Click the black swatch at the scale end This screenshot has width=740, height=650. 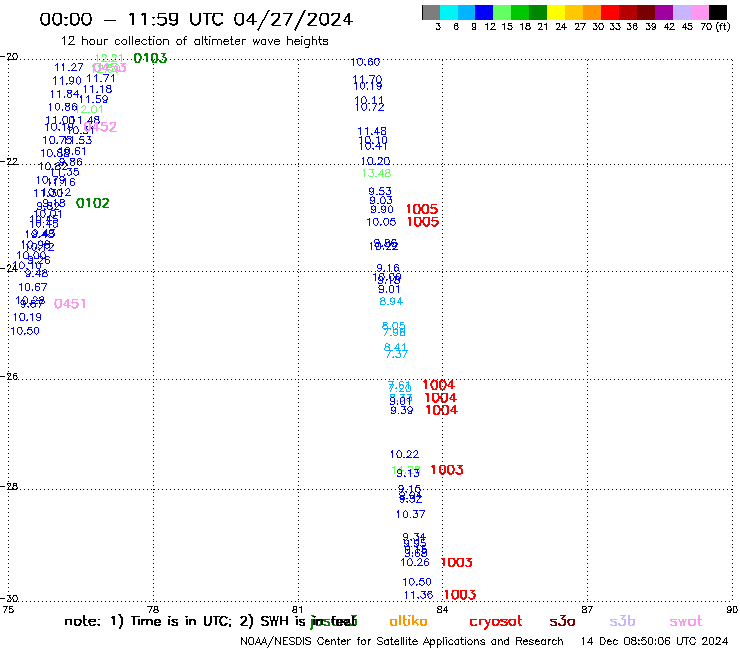pos(717,12)
